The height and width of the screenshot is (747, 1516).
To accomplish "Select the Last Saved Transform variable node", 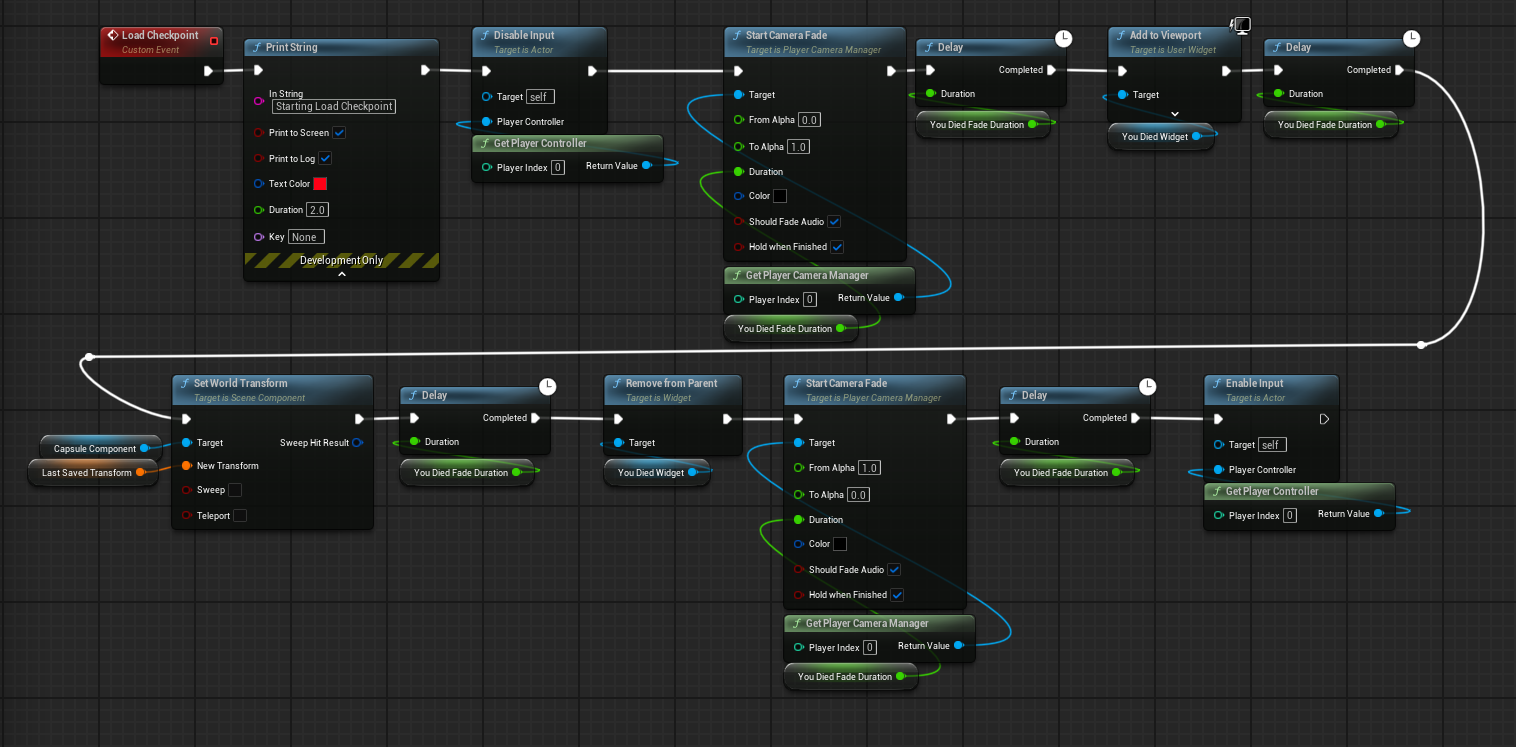I will (94, 472).
